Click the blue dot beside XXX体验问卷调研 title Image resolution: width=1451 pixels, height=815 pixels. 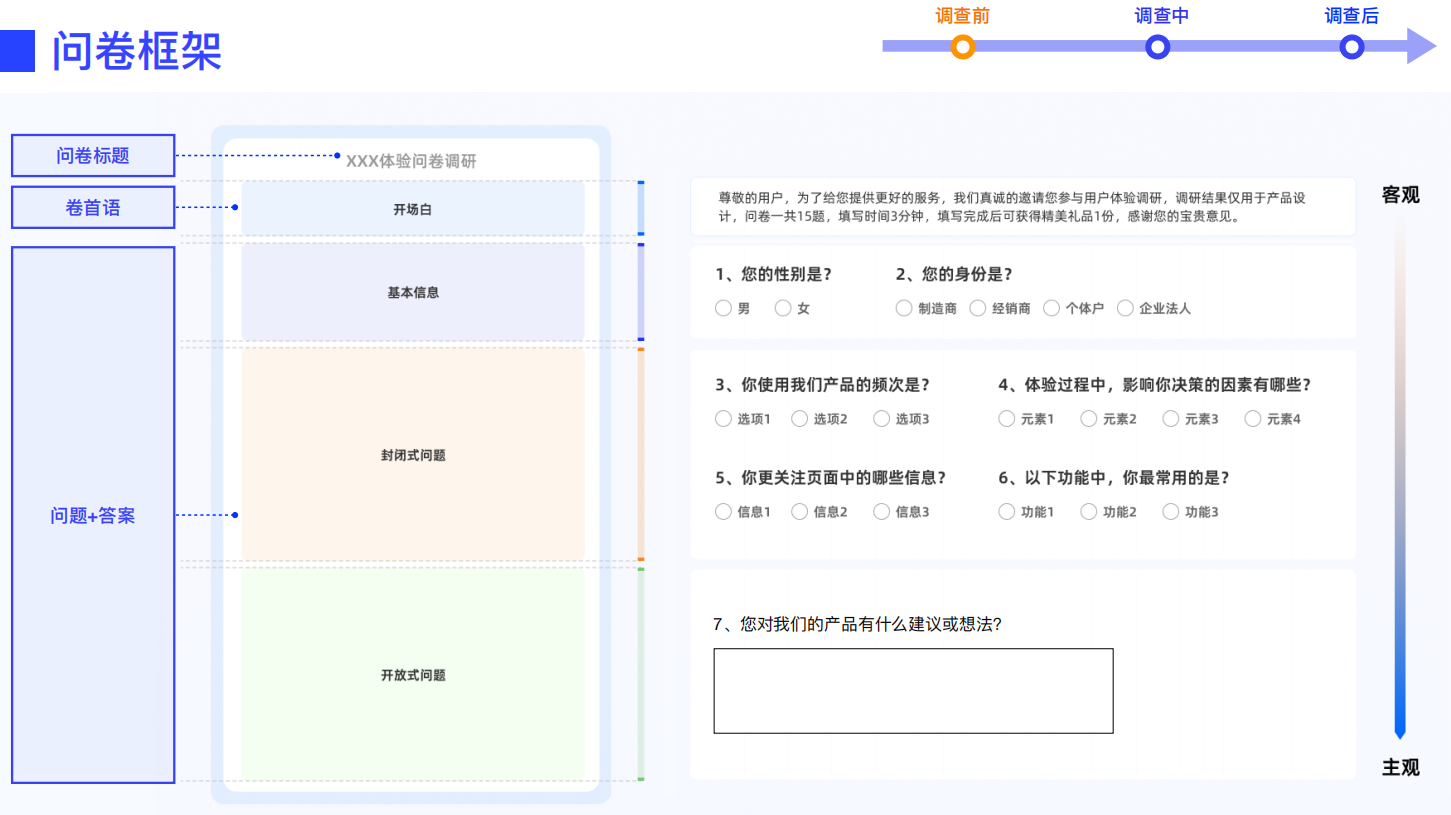pos(337,156)
